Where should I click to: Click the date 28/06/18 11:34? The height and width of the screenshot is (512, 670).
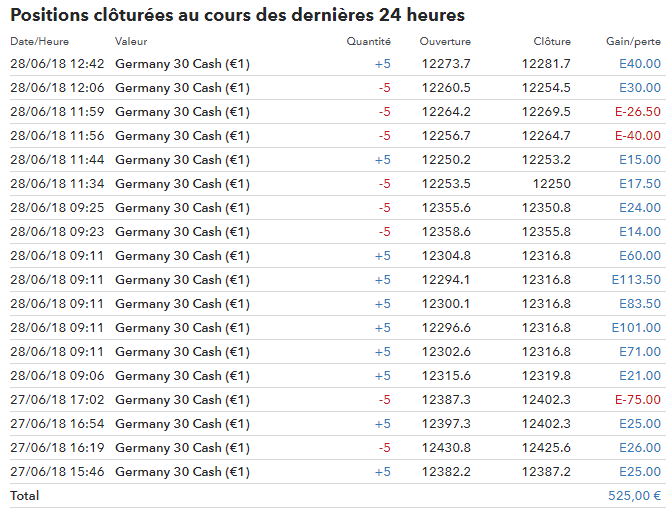(x=57, y=183)
